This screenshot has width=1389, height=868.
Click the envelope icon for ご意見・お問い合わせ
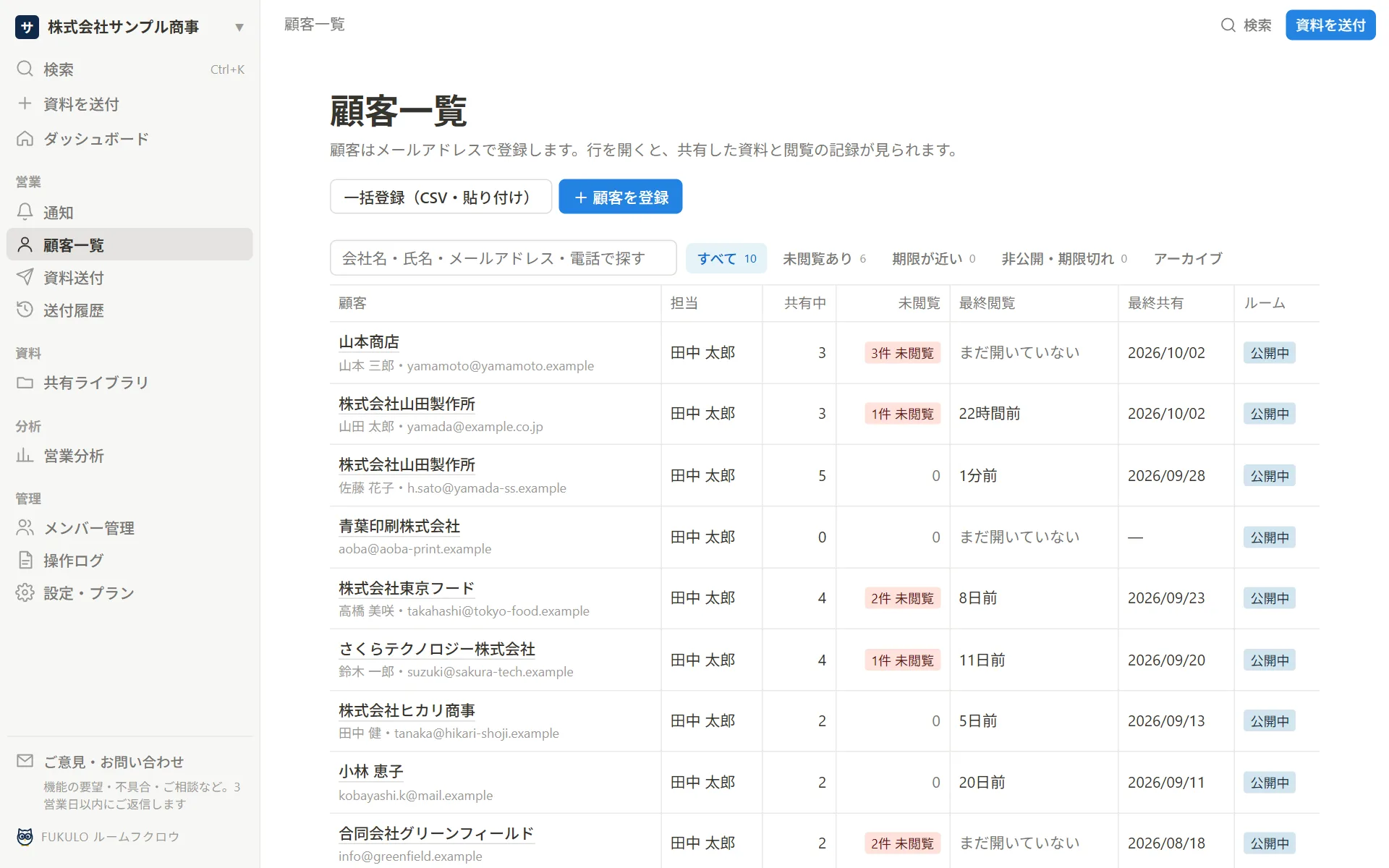click(x=25, y=761)
